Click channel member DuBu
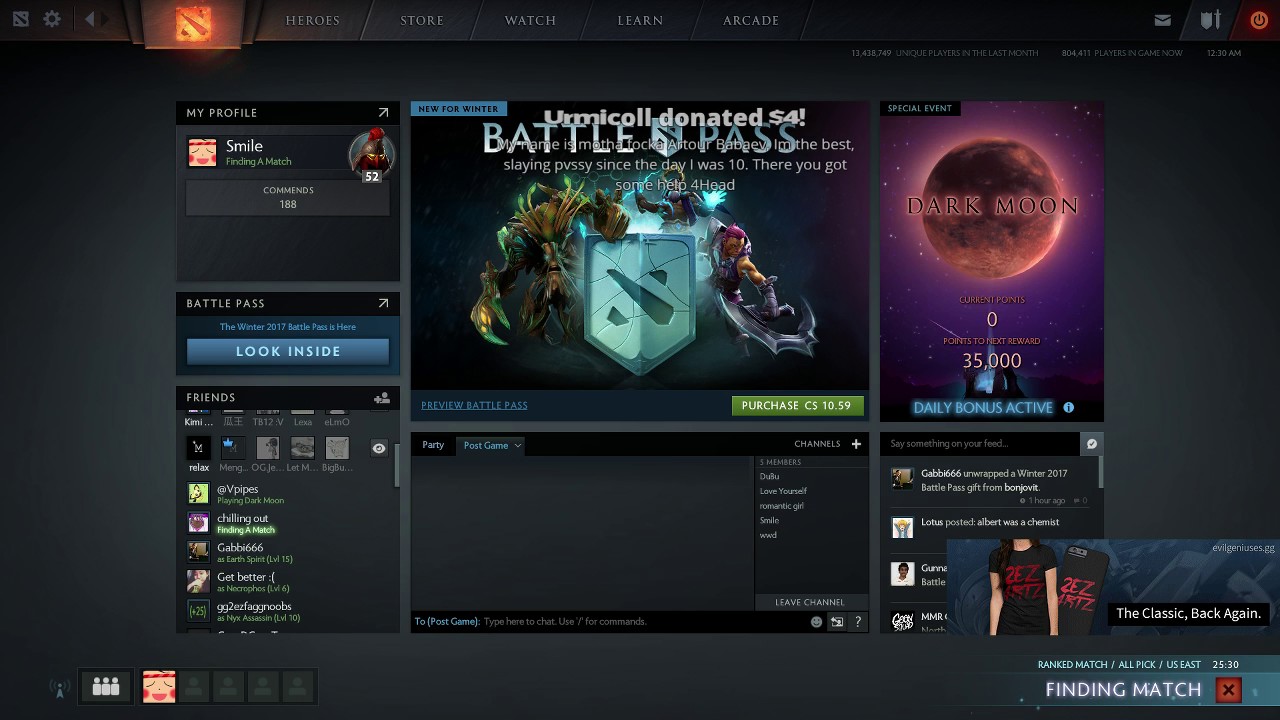 769,476
